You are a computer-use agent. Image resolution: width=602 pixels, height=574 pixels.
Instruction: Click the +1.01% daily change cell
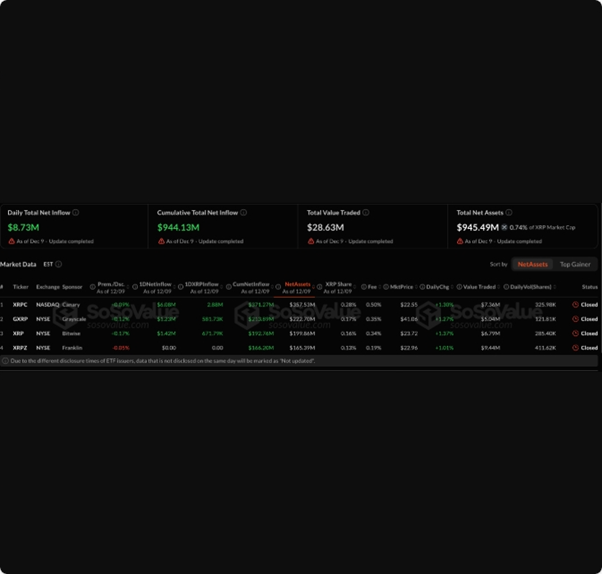444,348
